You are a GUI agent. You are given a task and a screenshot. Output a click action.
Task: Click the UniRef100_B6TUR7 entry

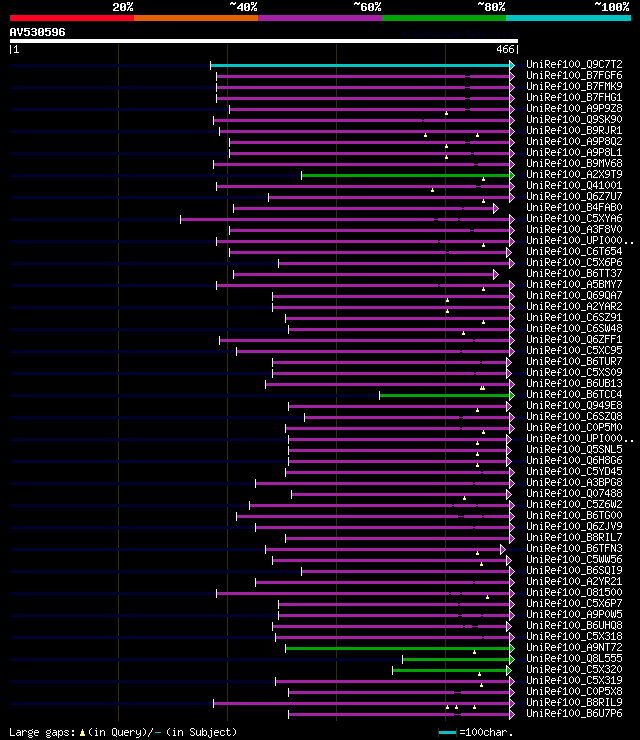pyautogui.click(x=574, y=362)
